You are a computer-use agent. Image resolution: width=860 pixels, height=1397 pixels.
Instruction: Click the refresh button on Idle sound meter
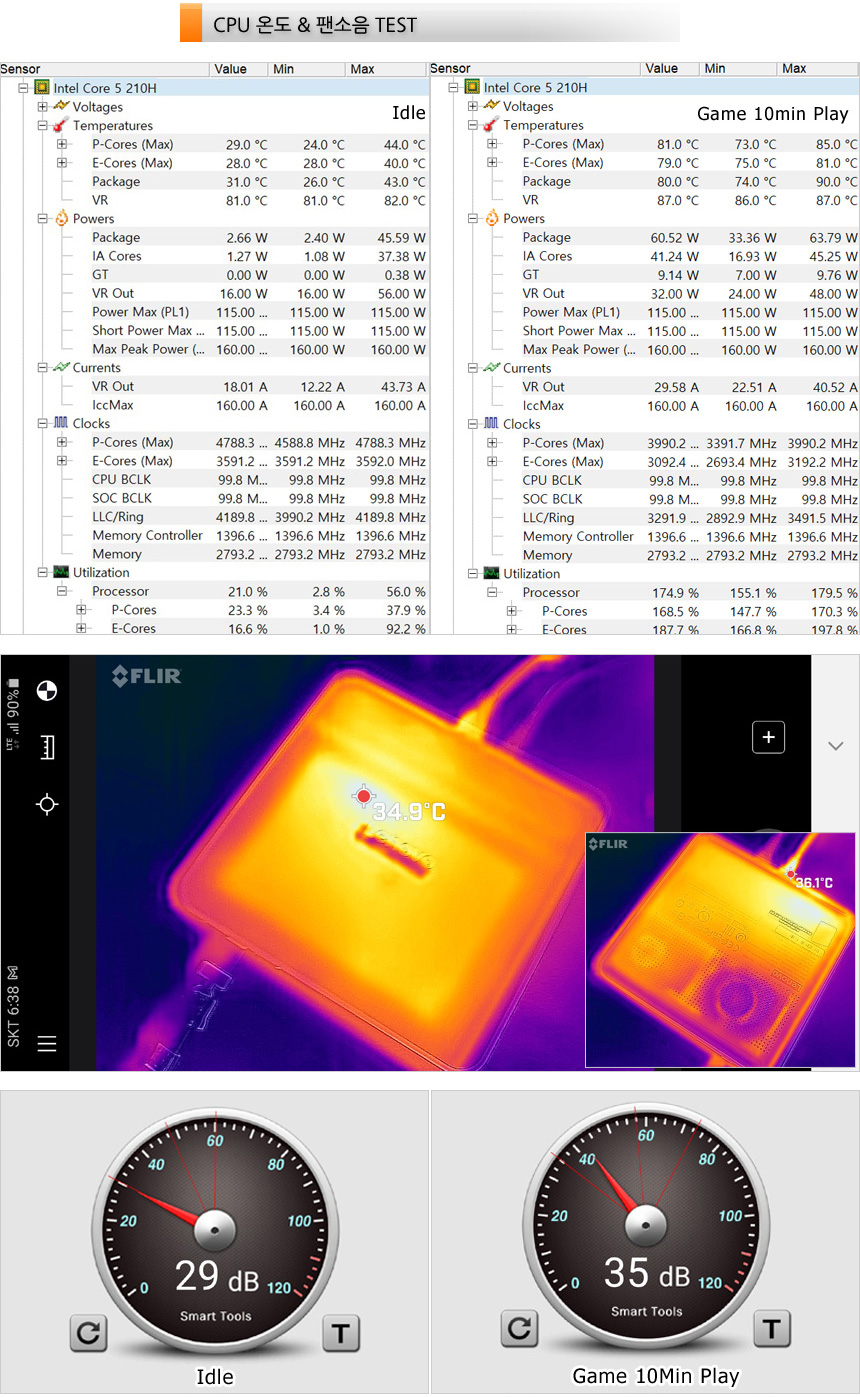point(88,1332)
